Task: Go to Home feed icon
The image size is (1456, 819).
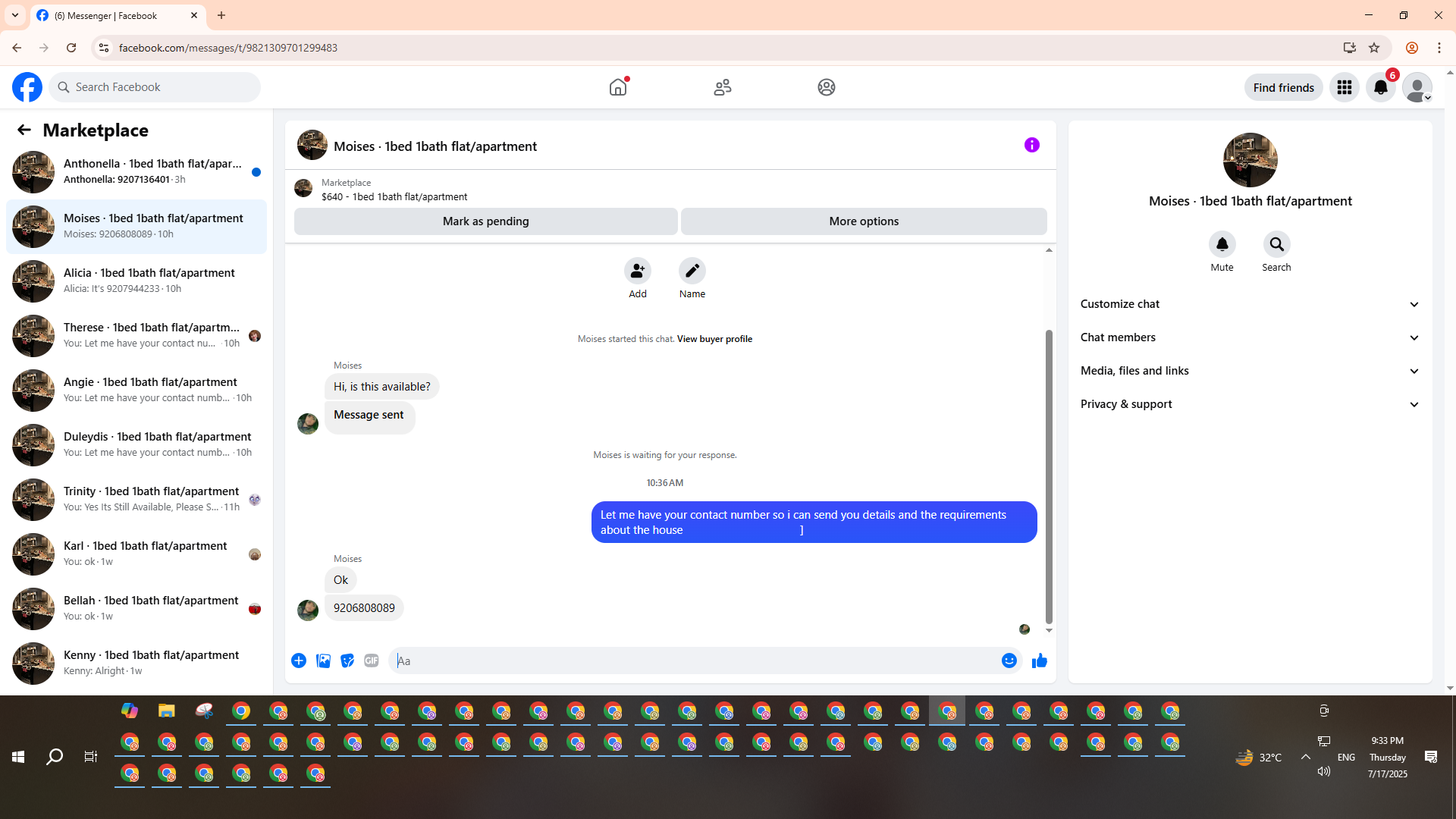Action: (x=618, y=87)
